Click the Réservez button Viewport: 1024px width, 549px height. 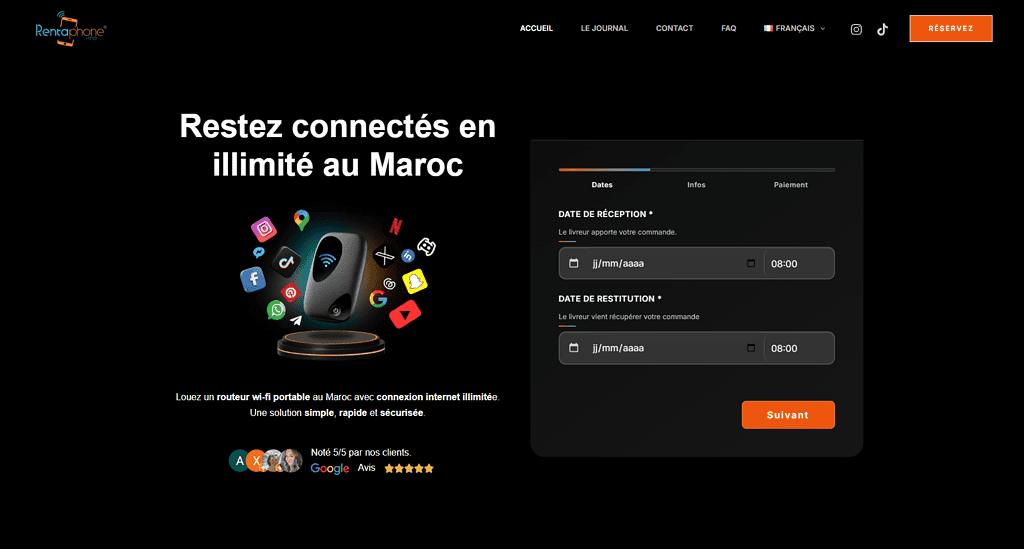(x=951, y=29)
